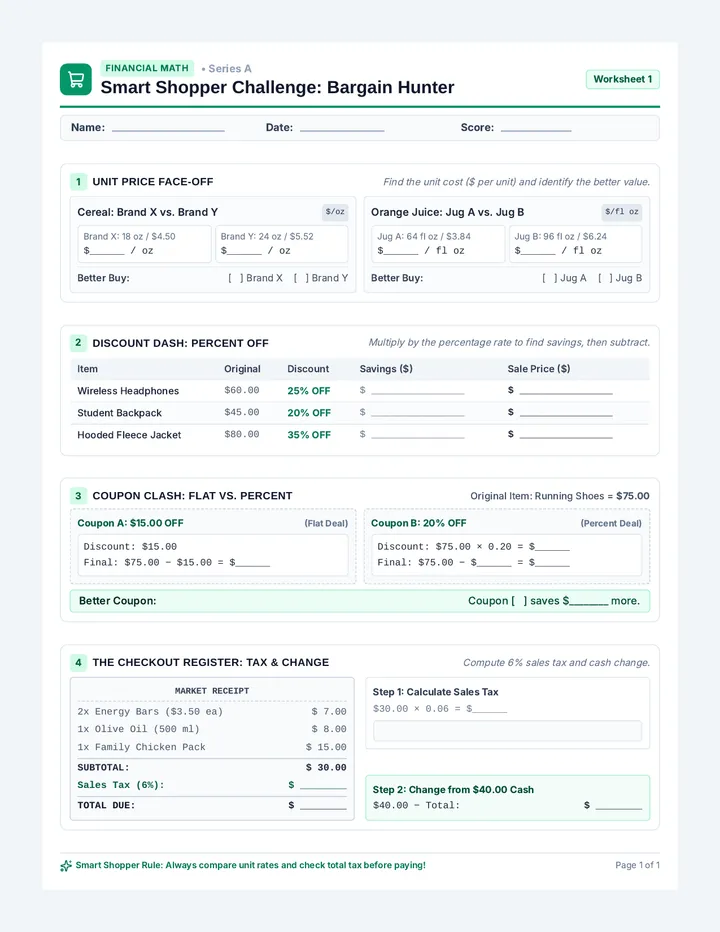Click 'Orange Juice: Jug A vs. Jug B' heading
The width and height of the screenshot is (720, 932).
tap(448, 212)
